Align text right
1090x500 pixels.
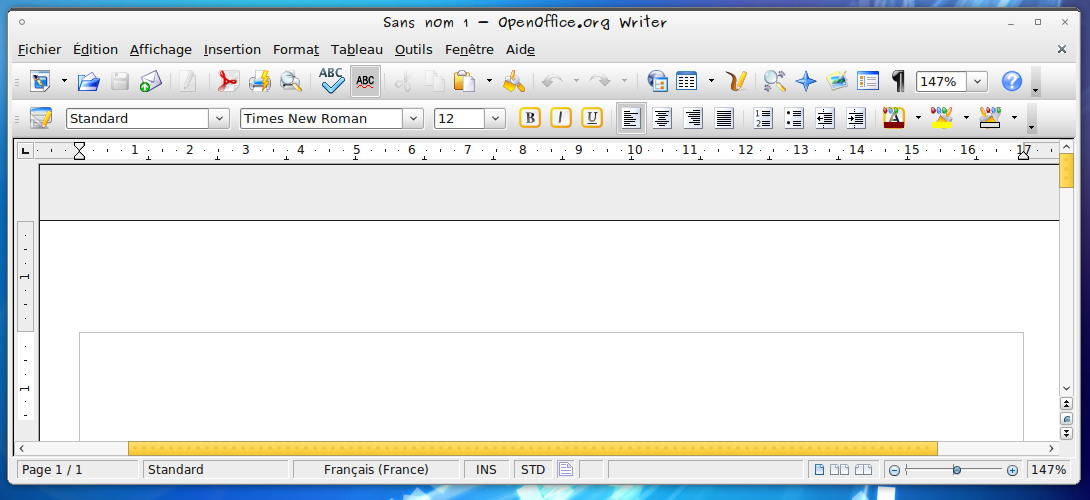(693, 118)
